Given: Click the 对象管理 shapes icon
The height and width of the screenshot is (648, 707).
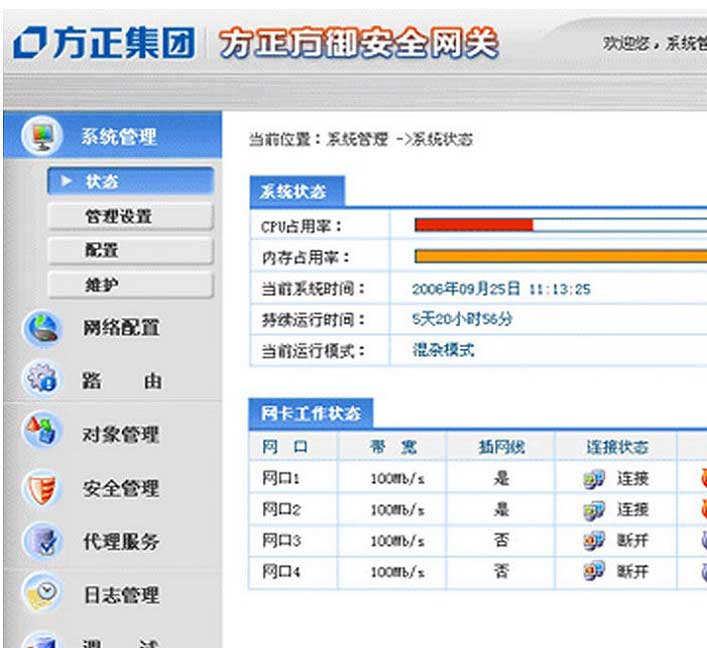Looking at the screenshot, I should [x=42, y=434].
